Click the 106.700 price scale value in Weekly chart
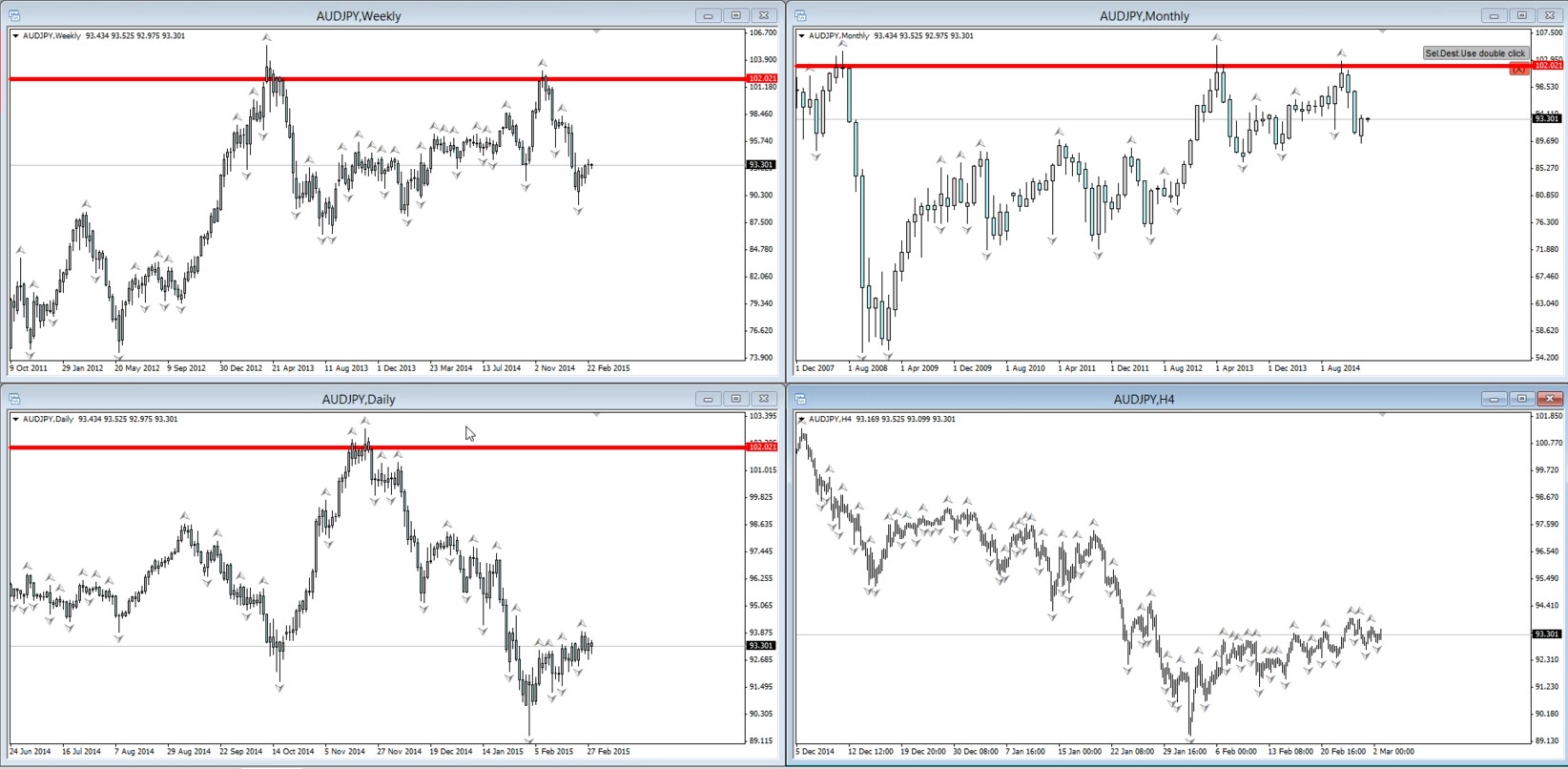 pyautogui.click(x=763, y=32)
